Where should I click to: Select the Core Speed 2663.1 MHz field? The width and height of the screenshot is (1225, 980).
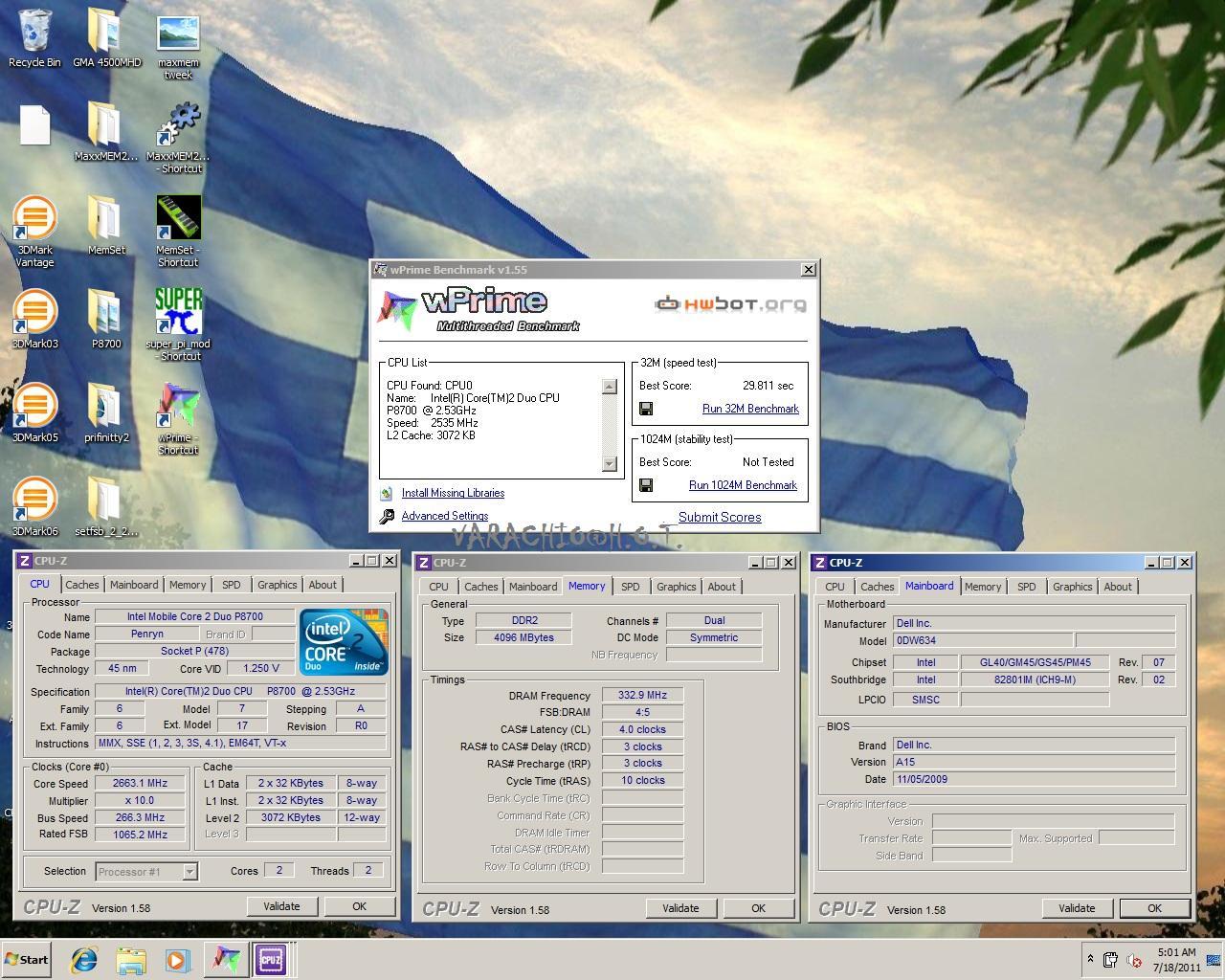[140, 783]
